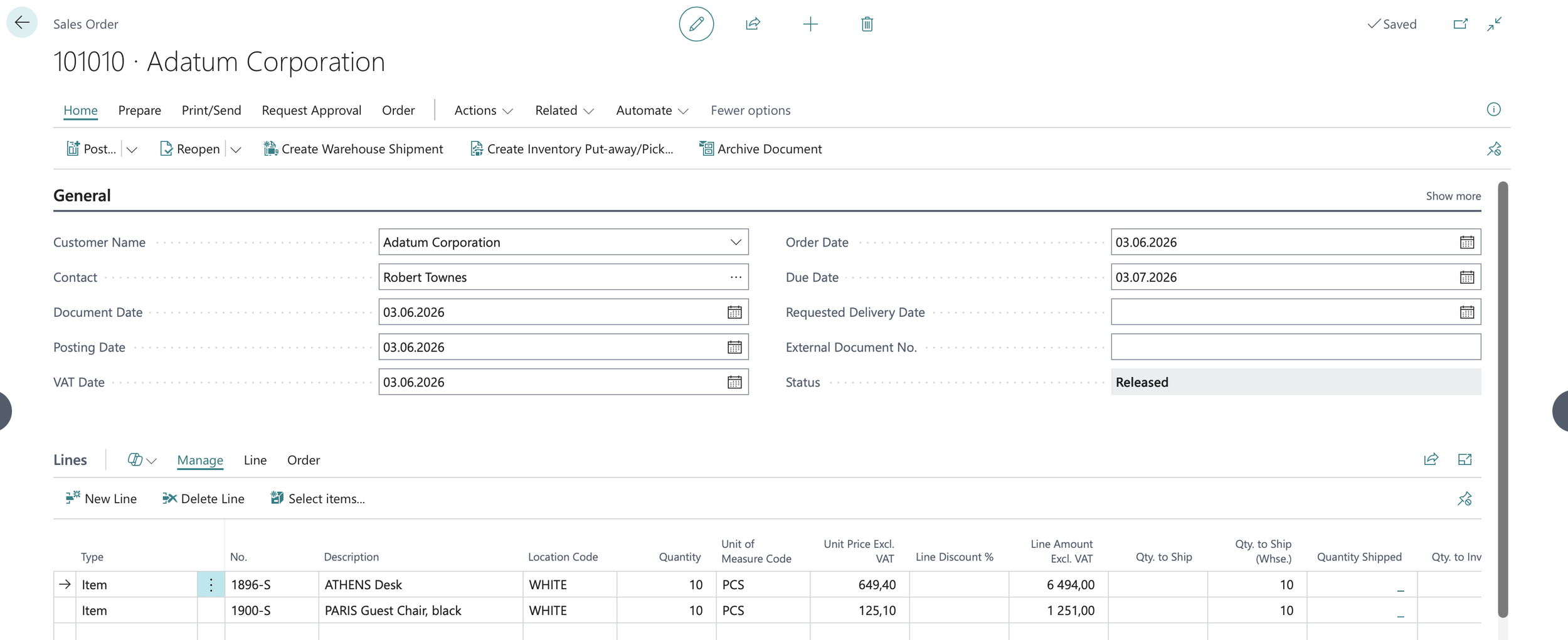Click Create Warehouse Shipment
Screen dimensions: 1568x640
pyautogui.click(x=353, y=149)
